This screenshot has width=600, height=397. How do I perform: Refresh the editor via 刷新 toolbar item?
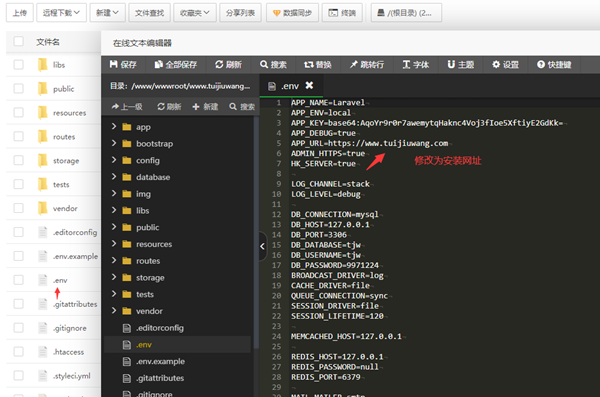point(228,64)
